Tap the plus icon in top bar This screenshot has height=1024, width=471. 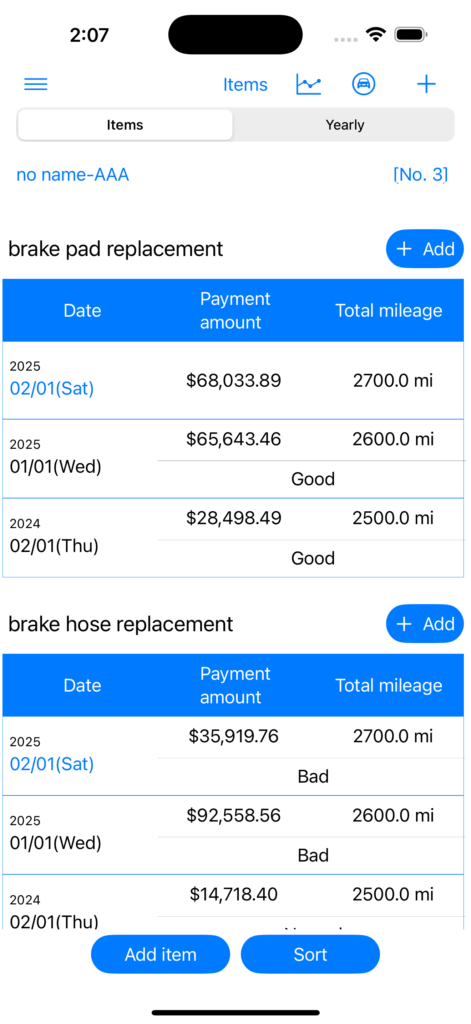pyautogui.click(x=426, y=84)
